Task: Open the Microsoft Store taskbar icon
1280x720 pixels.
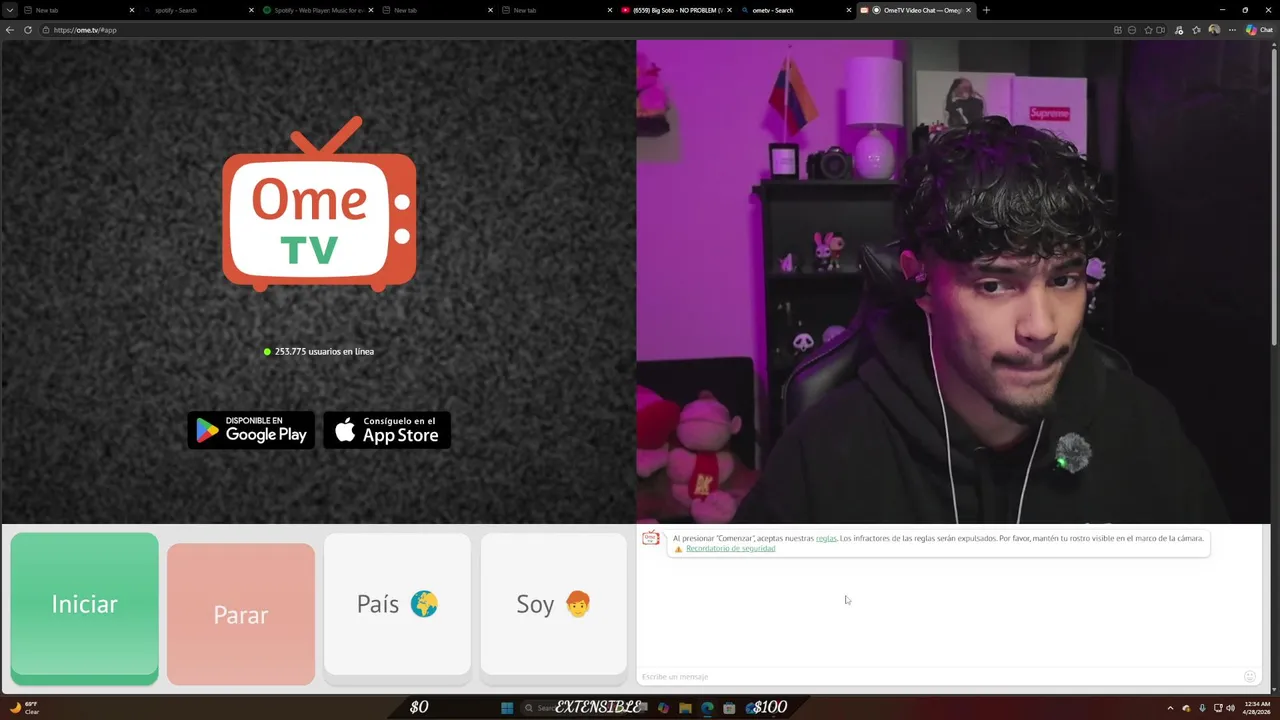Action: tap(729, 708)
